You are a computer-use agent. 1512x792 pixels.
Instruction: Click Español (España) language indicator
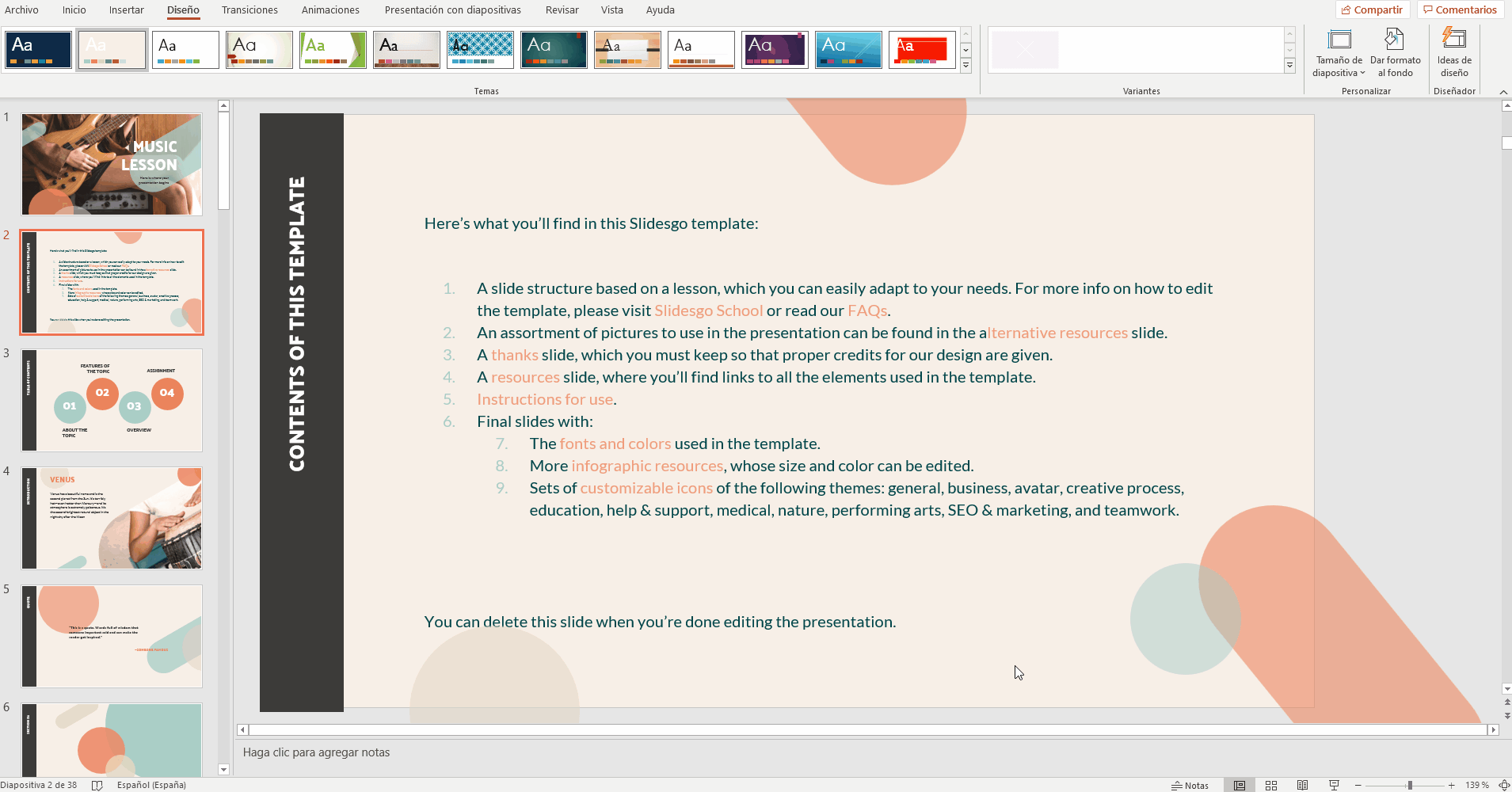coord(151,785)
